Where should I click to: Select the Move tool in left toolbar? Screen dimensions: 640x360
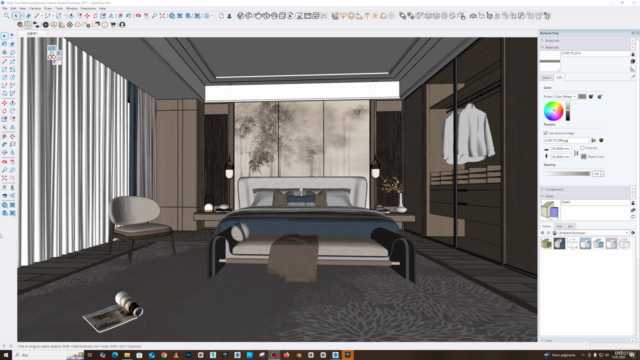4,103
